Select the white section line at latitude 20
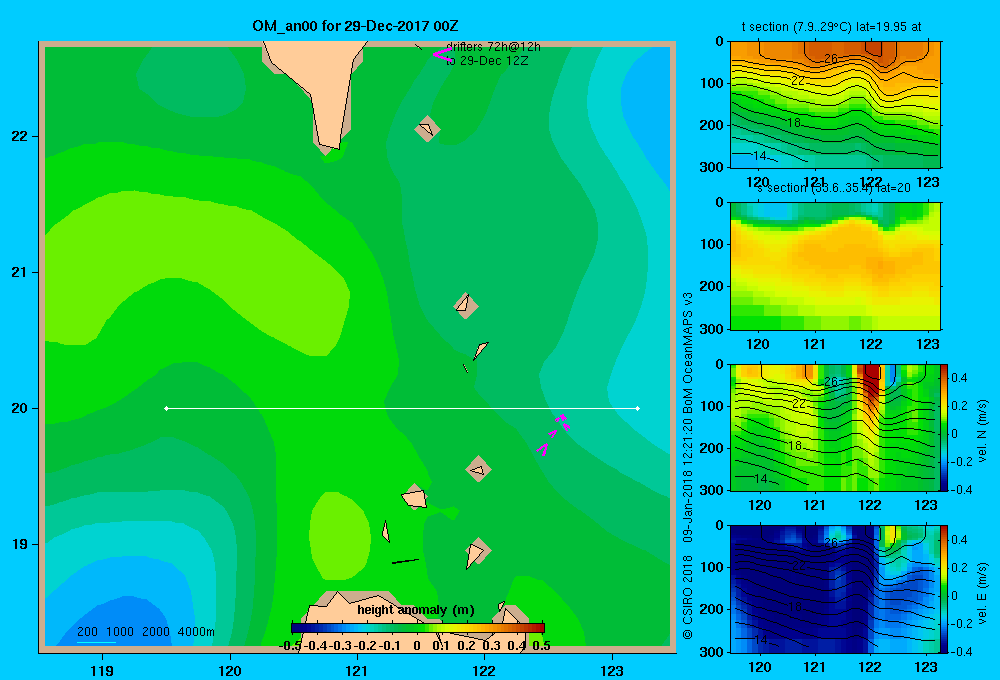This screenshot has width=1000, height=680. click(x=402, y=408)
